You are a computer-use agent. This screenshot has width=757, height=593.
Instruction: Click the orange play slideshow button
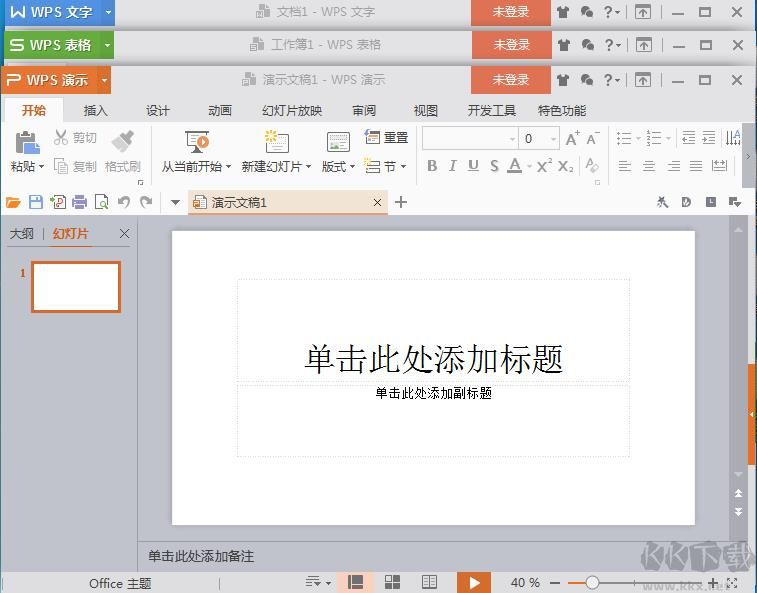coord(474,582)
